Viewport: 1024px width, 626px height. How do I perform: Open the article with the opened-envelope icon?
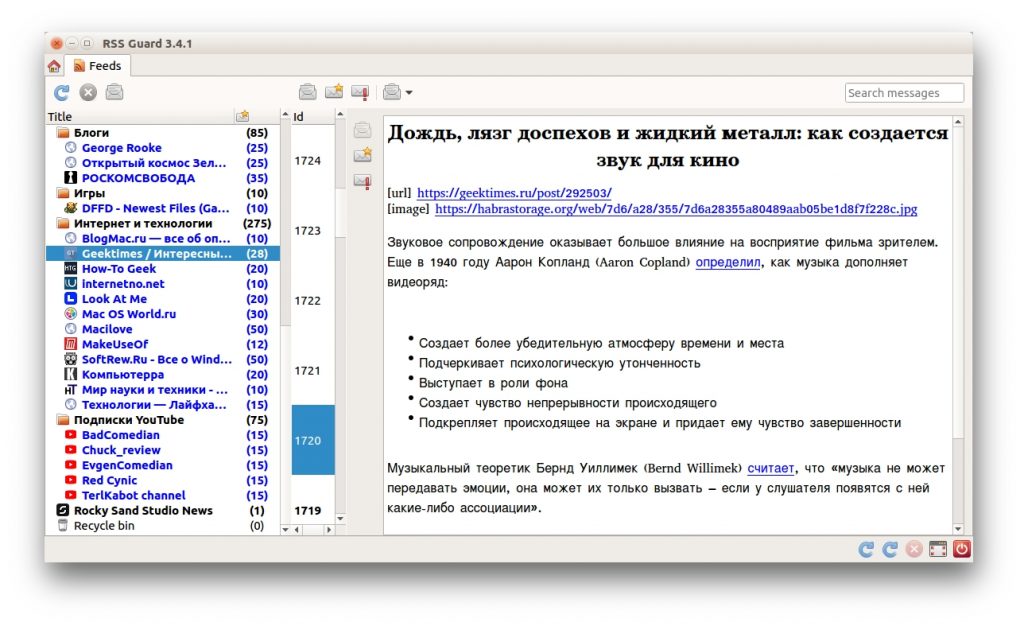(x=306, y=91)
